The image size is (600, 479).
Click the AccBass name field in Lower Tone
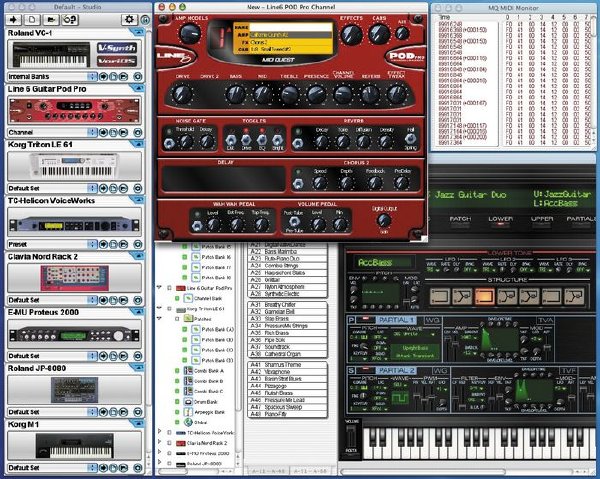pyautogui.click(x=384, y=262)
